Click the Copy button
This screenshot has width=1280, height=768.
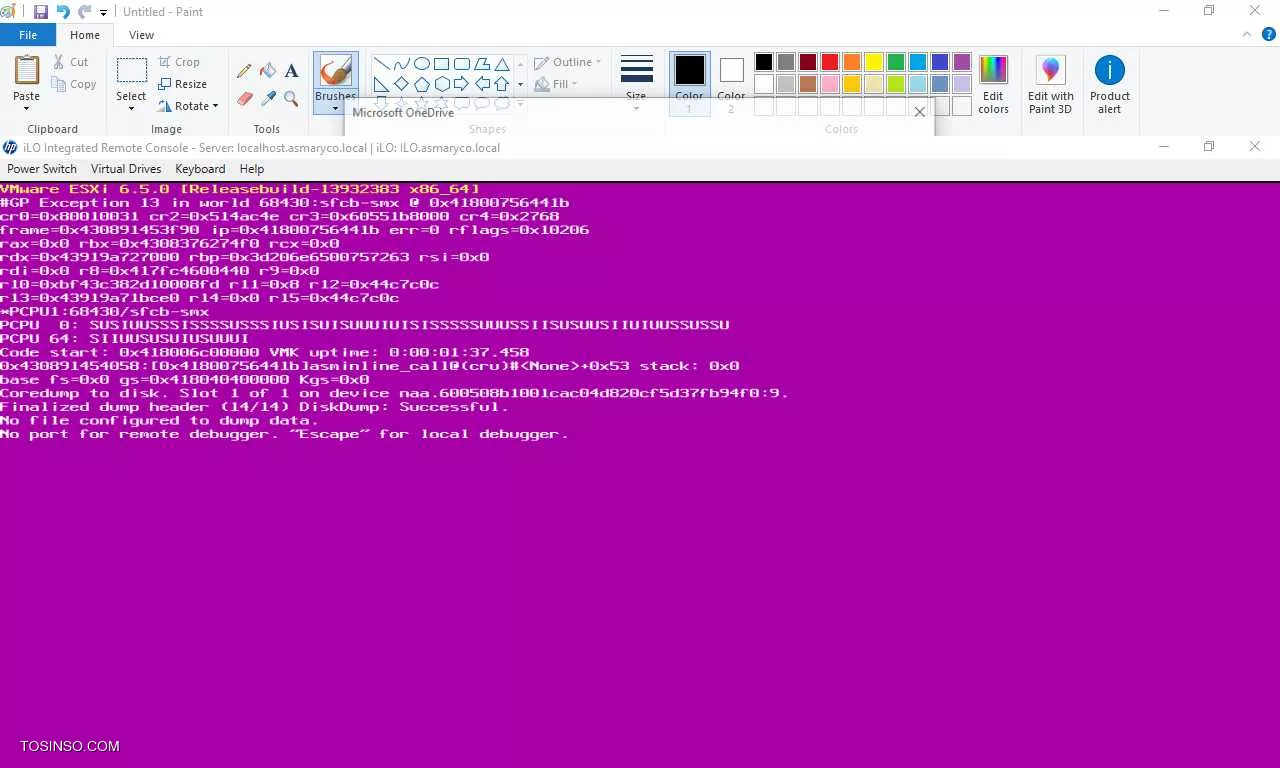[74, 84]
